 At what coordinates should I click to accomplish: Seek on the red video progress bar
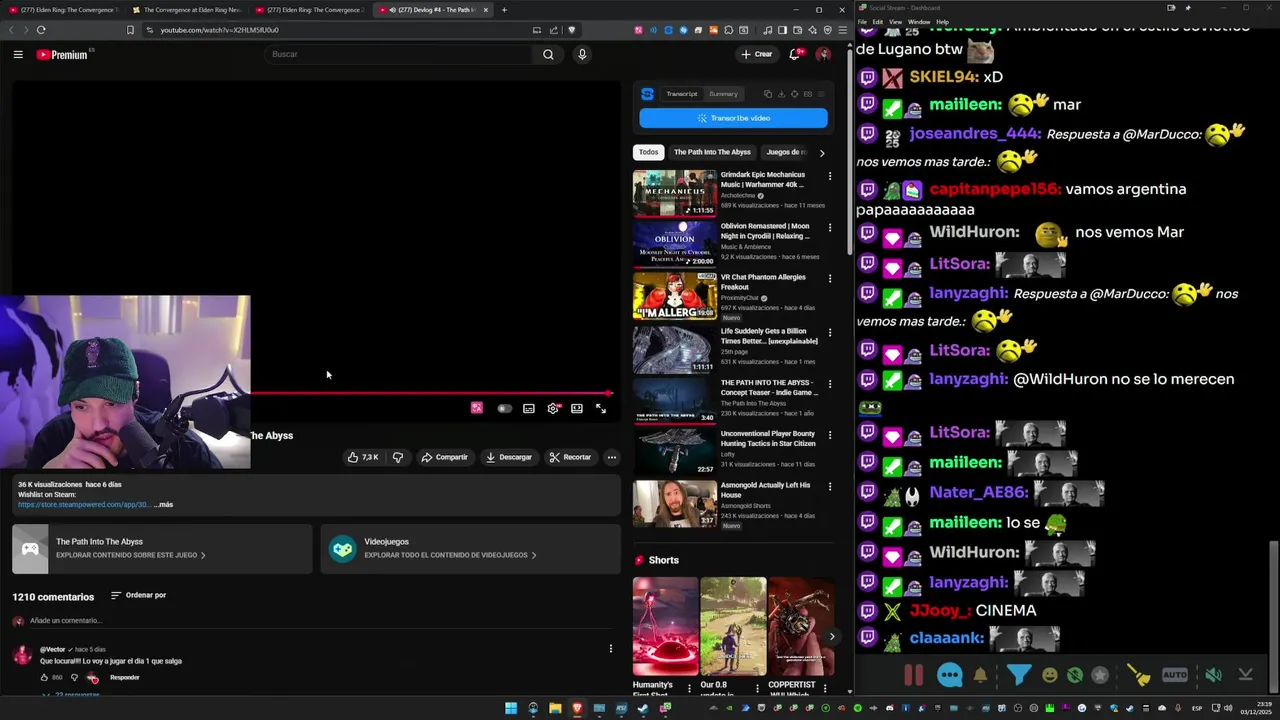[430, 393]
